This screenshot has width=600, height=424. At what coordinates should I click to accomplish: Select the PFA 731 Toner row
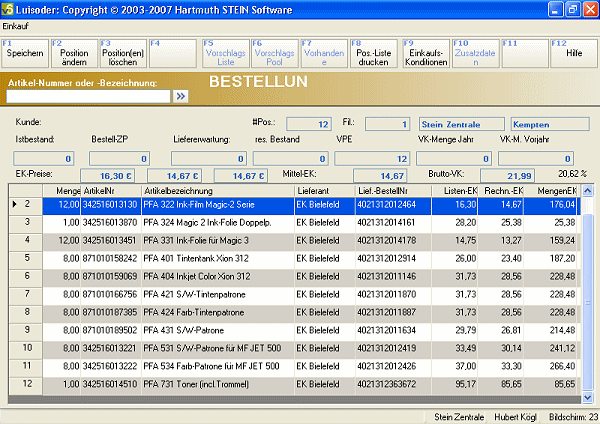coord(217,384)
